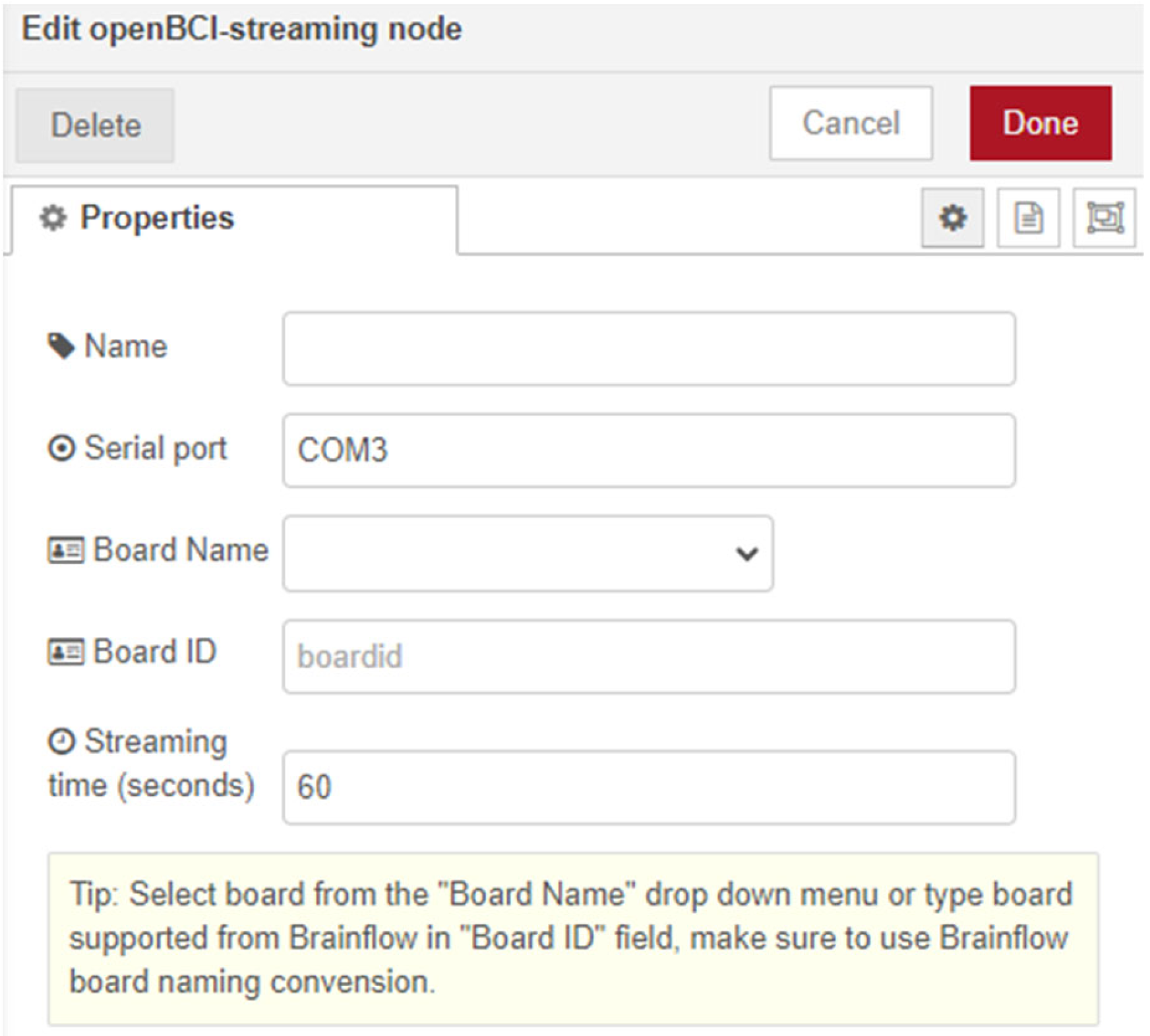Click the Serial port field showing COM3
Screen dimensions: 1150x1036
tap(649, 450)
